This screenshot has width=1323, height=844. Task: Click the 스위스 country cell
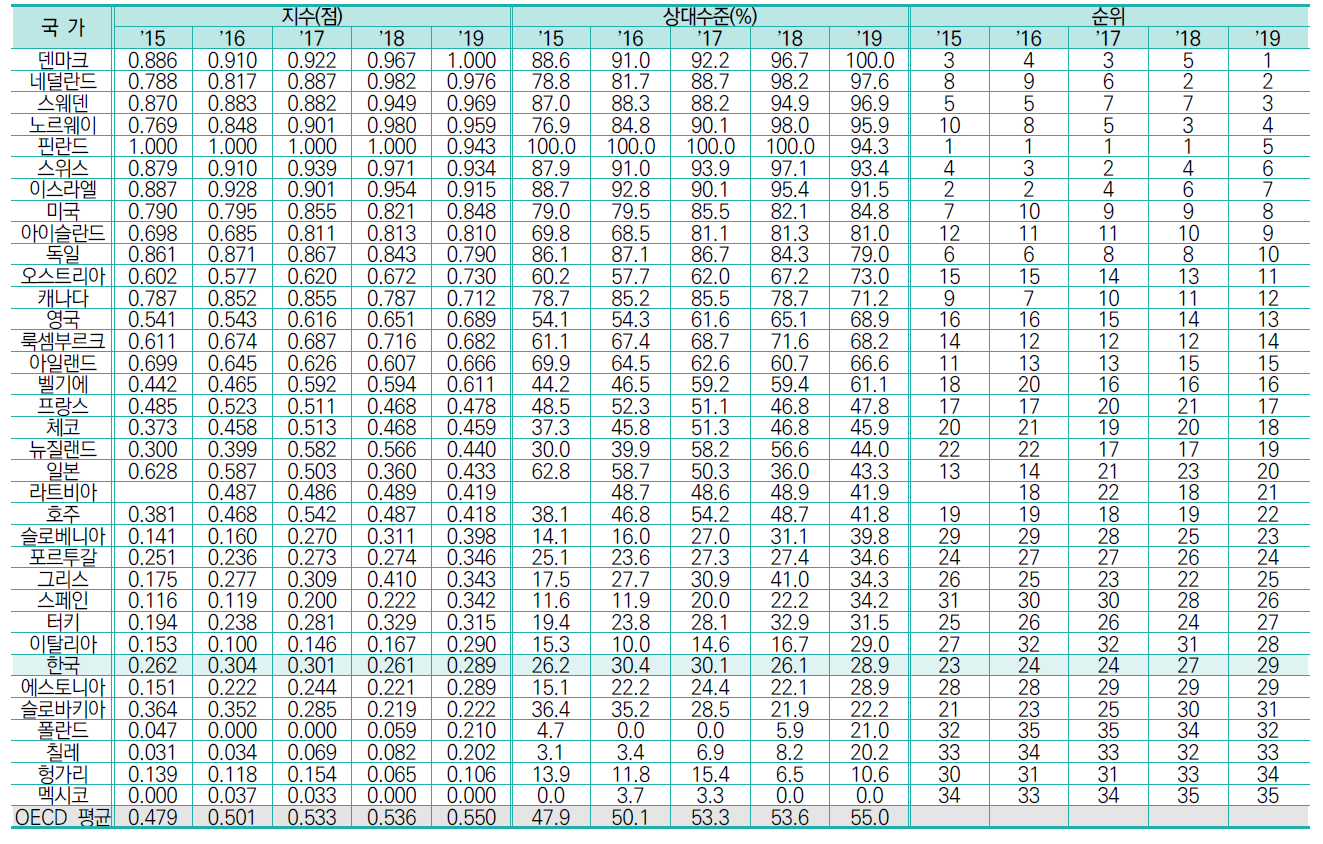pos(62,167)
